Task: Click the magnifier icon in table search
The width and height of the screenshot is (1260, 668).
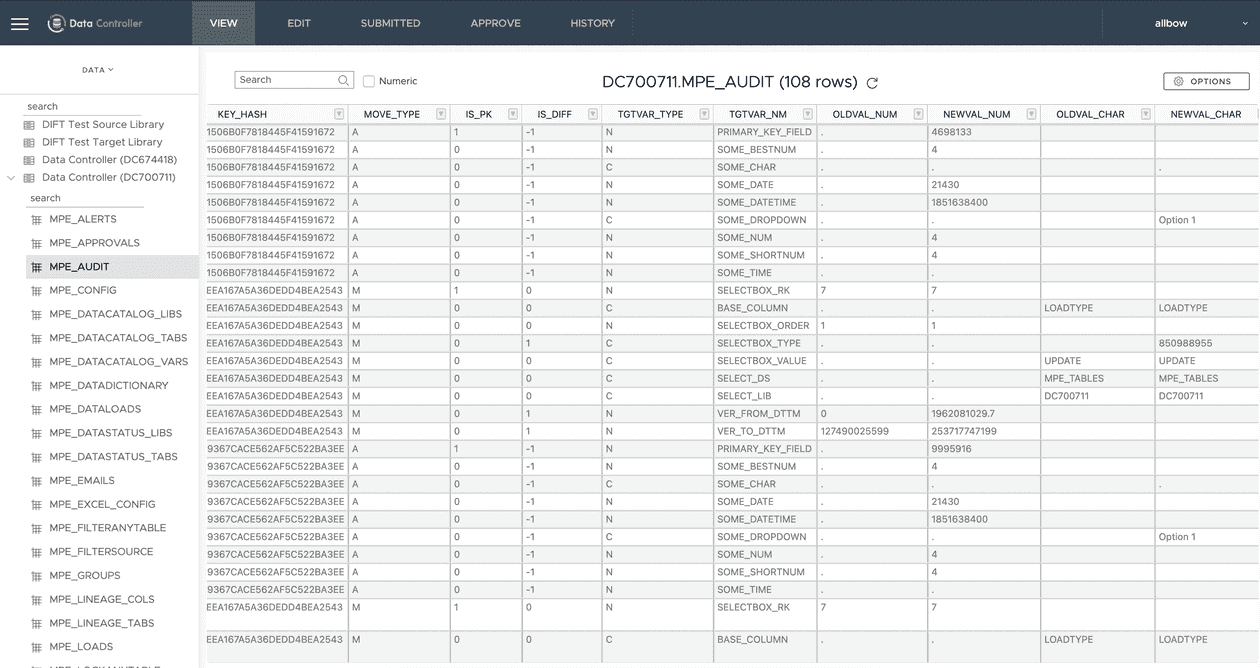Action: click(344, 80)
